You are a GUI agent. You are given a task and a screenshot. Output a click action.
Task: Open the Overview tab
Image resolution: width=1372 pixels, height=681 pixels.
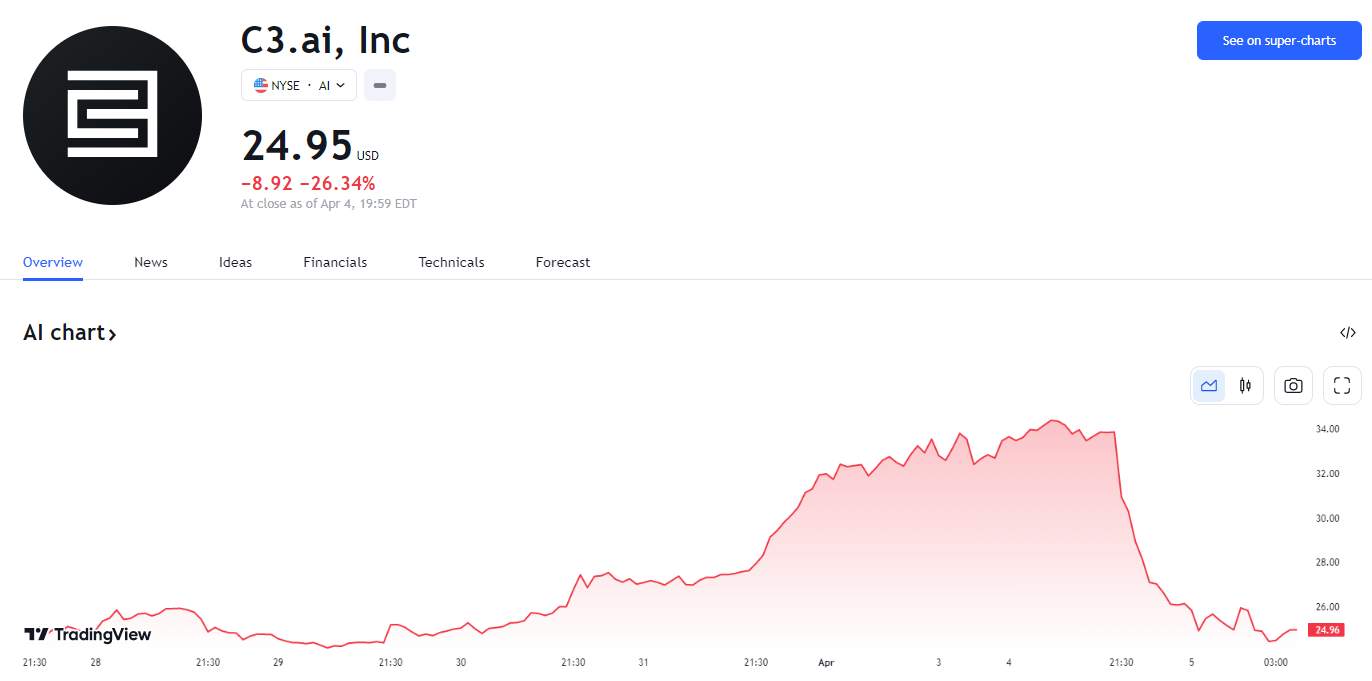53,262
